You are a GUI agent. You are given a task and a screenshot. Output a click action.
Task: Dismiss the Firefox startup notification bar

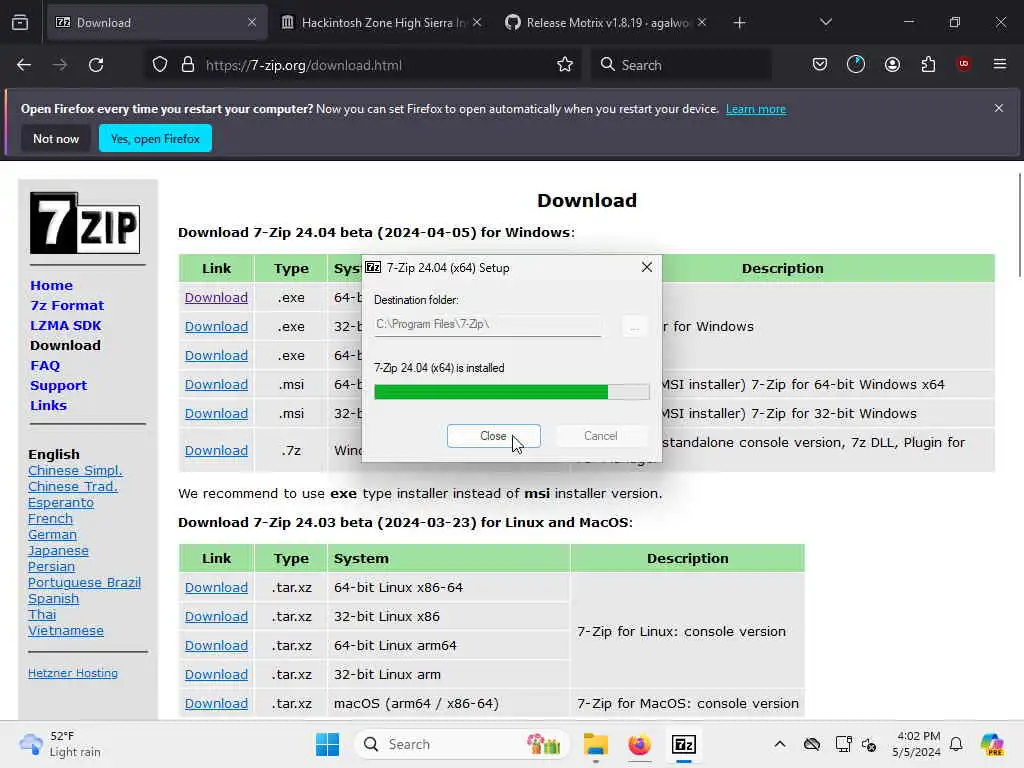coord(999,108)
